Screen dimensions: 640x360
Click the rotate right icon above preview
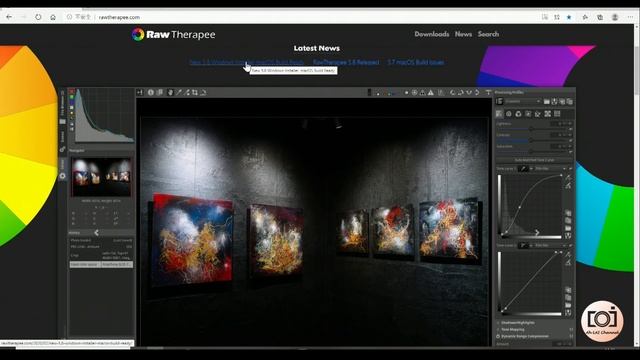coord(460,93)
